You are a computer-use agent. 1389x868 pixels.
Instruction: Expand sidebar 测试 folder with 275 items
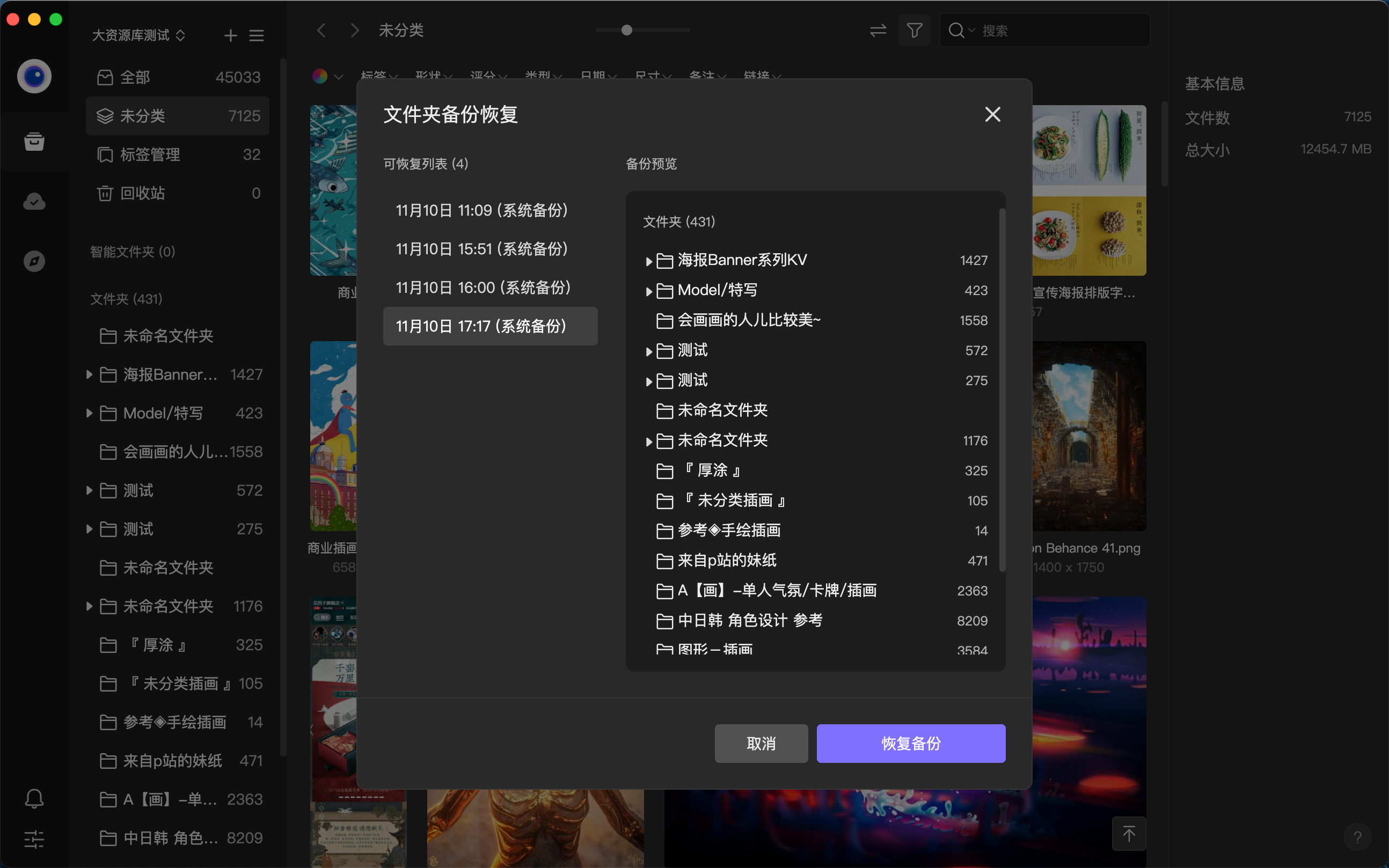(x=89, y=529)
